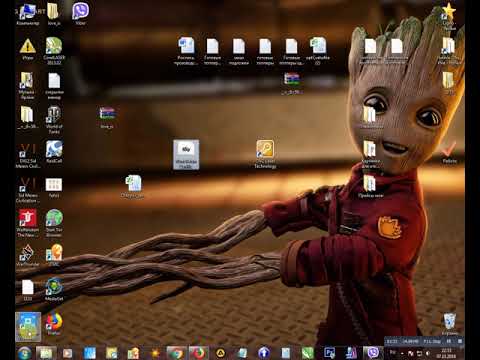Switch to Viber on the taskbar

point(373,353)
